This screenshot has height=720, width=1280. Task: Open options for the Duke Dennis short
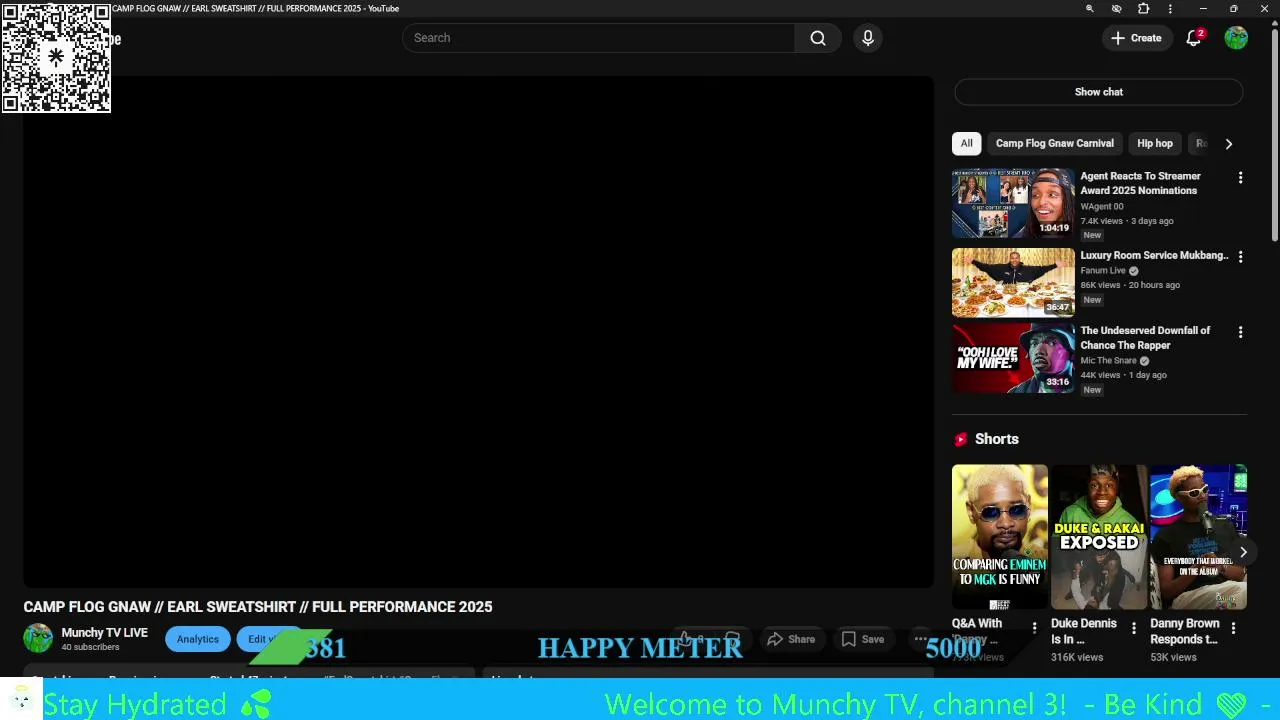point(1134,628)
